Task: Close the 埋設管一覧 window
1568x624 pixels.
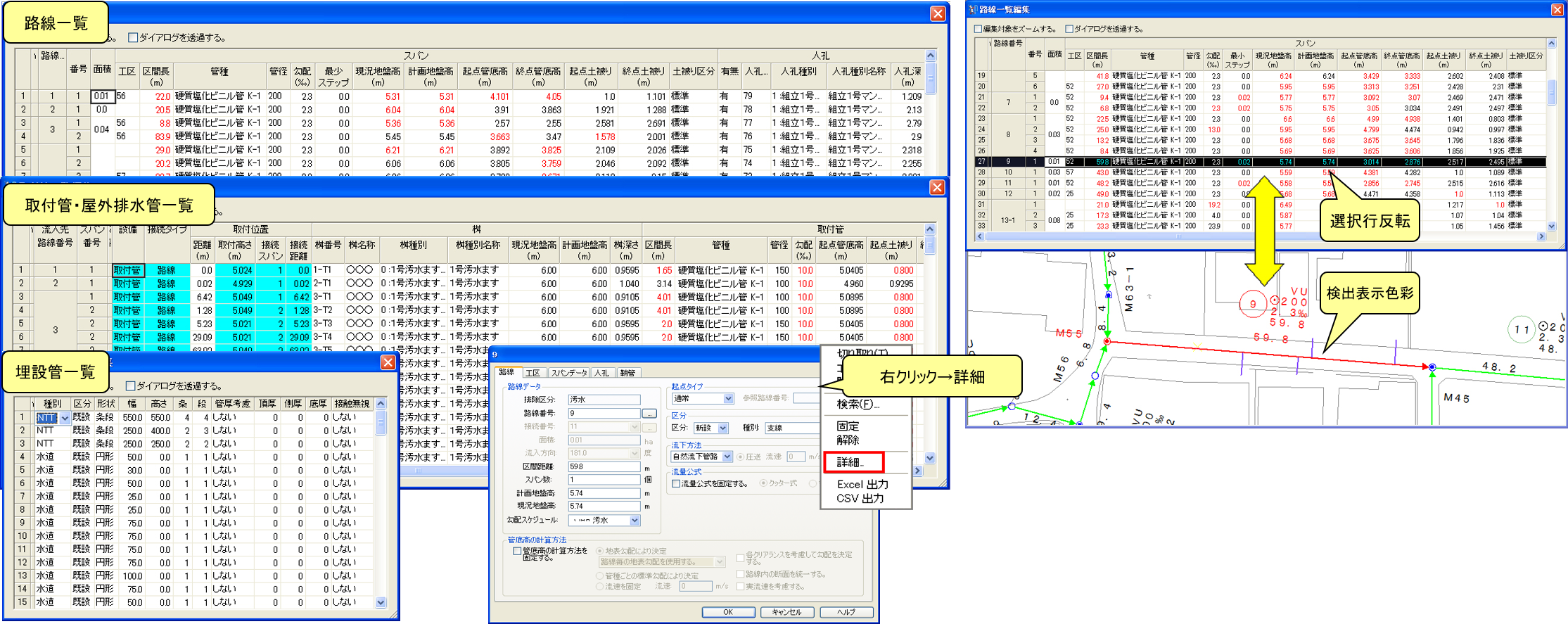Action: [x=388, y=362]
